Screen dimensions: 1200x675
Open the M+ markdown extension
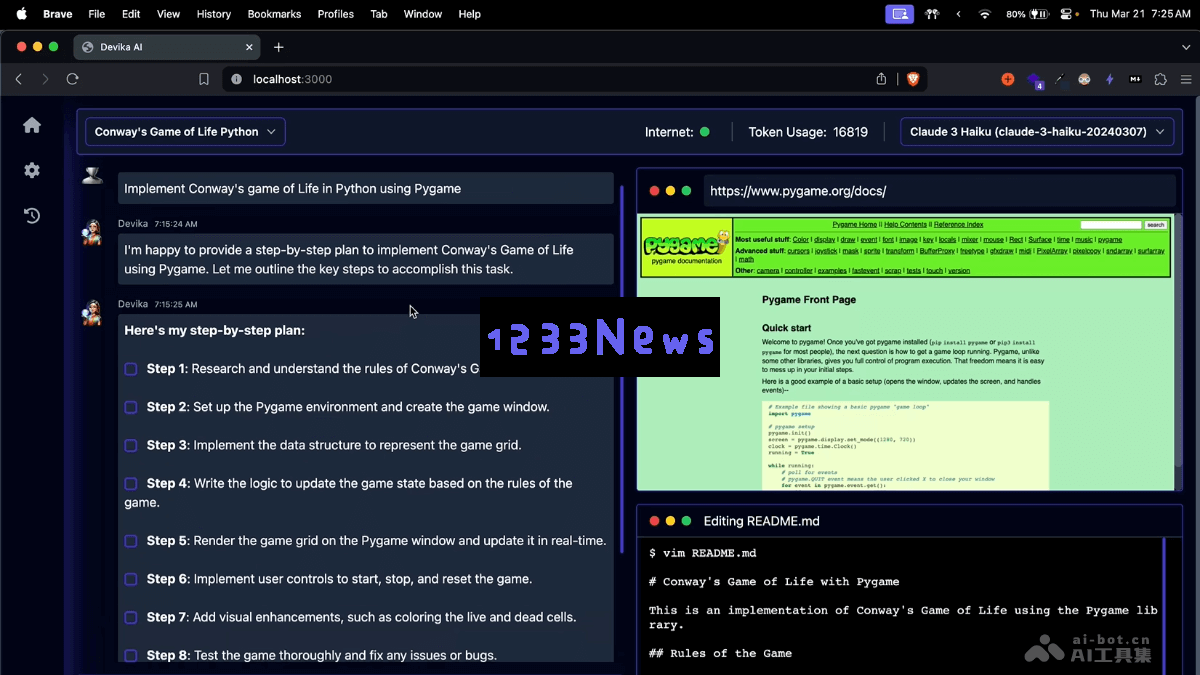tap(1135, 79)
